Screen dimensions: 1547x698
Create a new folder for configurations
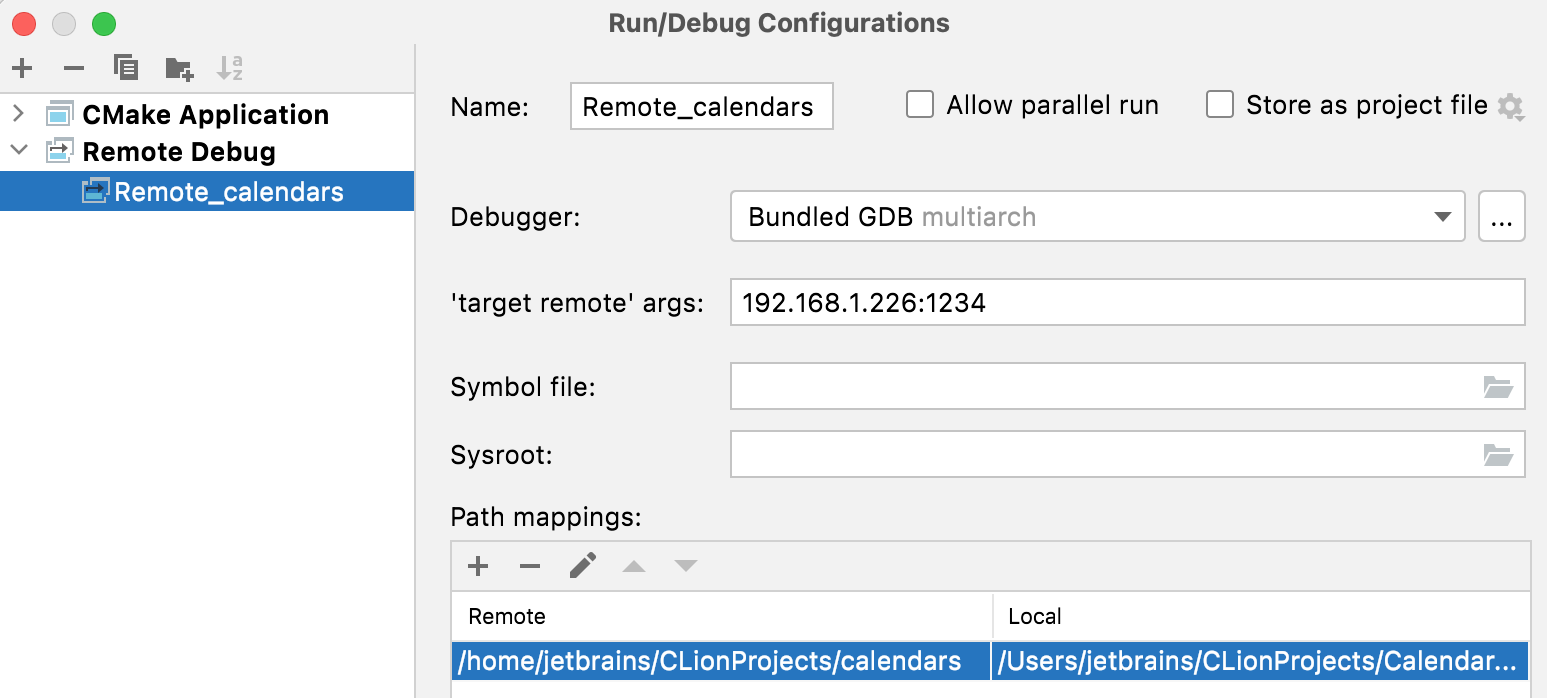[178, 68]
